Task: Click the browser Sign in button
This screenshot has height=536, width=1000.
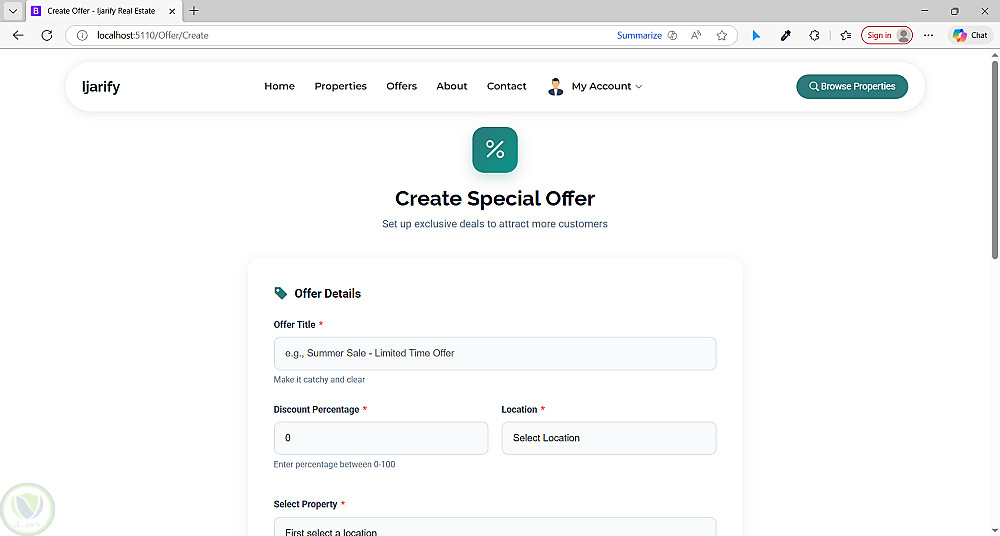Action: 886,35
